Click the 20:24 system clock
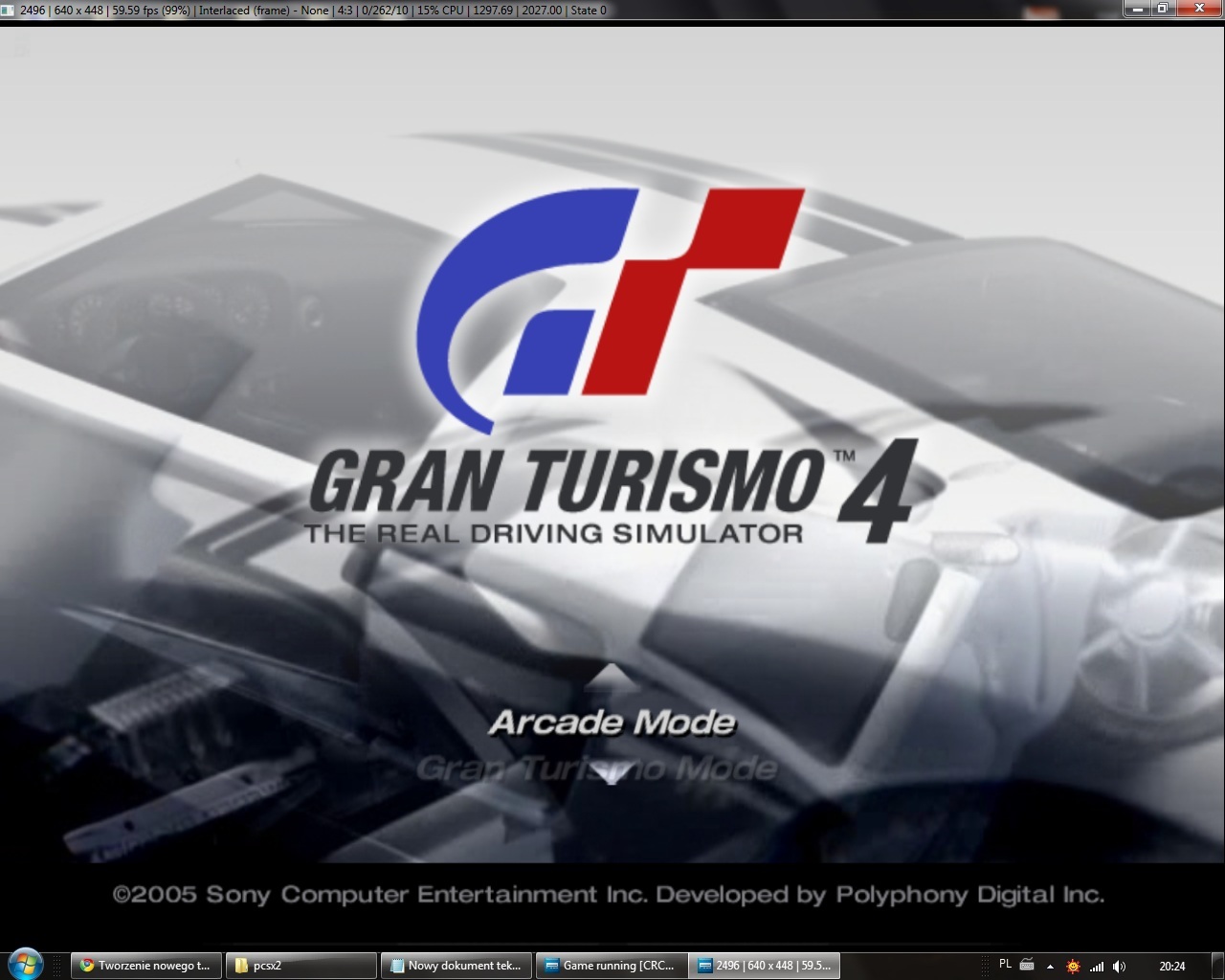The width and height of the screenshot is (1225, 980). click(1171, 967)
